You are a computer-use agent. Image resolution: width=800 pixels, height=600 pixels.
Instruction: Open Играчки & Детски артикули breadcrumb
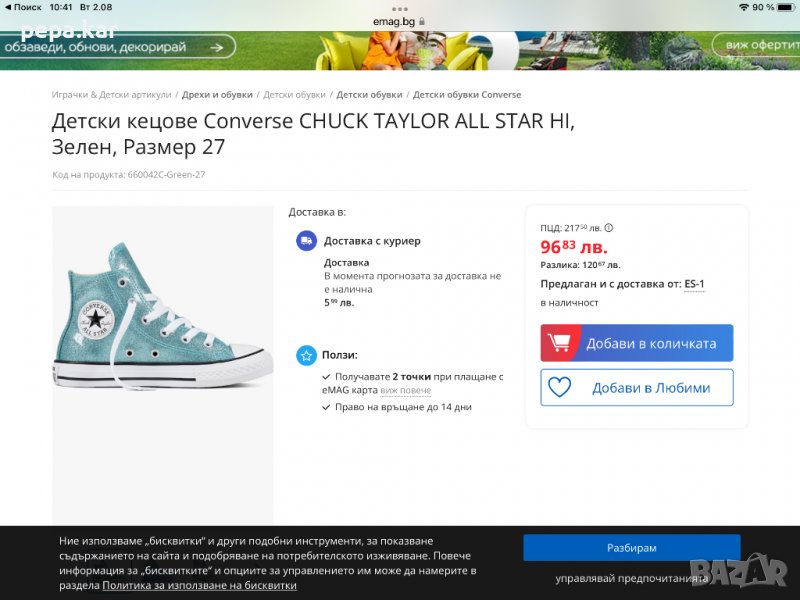(111, 95)
